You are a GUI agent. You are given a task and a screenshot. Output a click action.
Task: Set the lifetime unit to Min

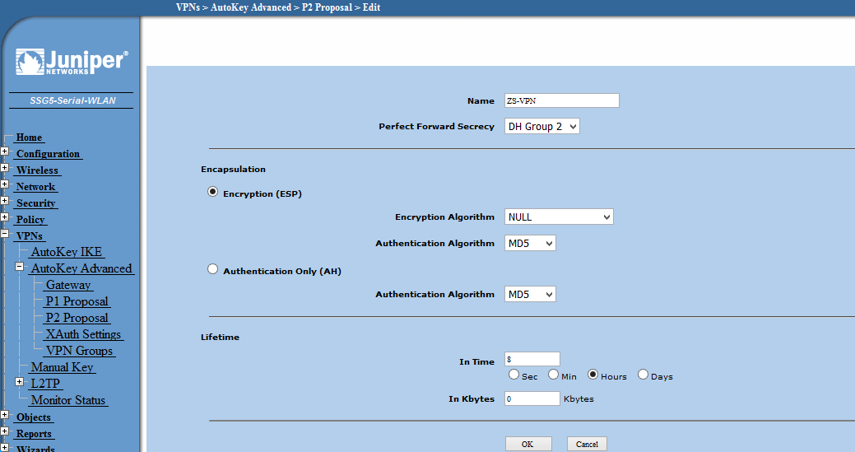pos(553,375)
